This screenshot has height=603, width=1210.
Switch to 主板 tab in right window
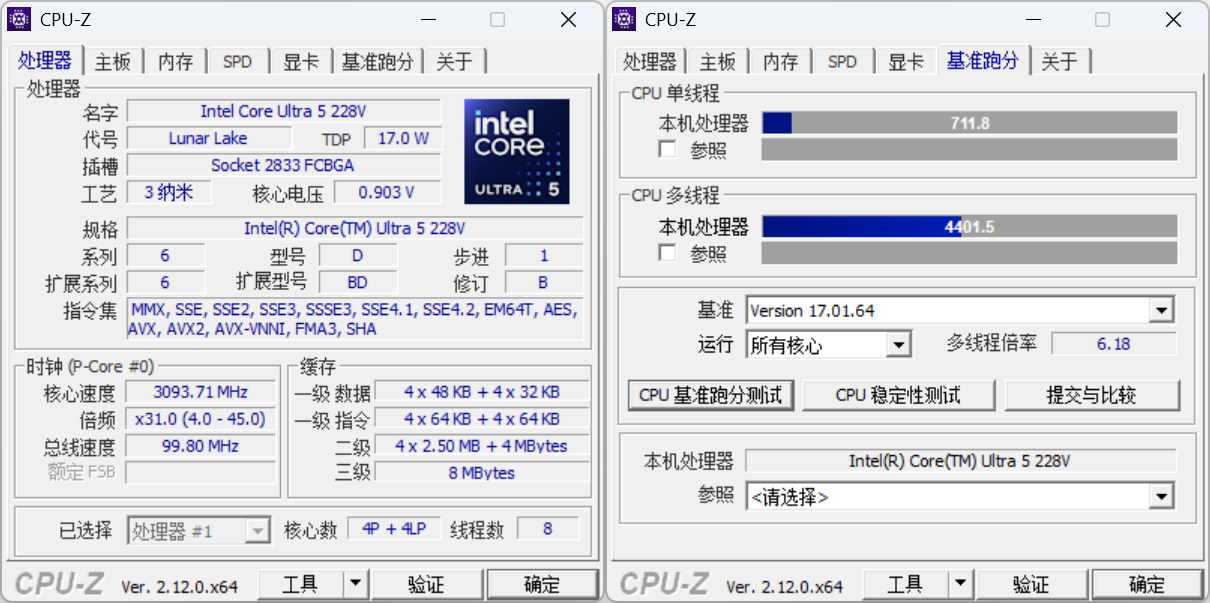point(718,62)
